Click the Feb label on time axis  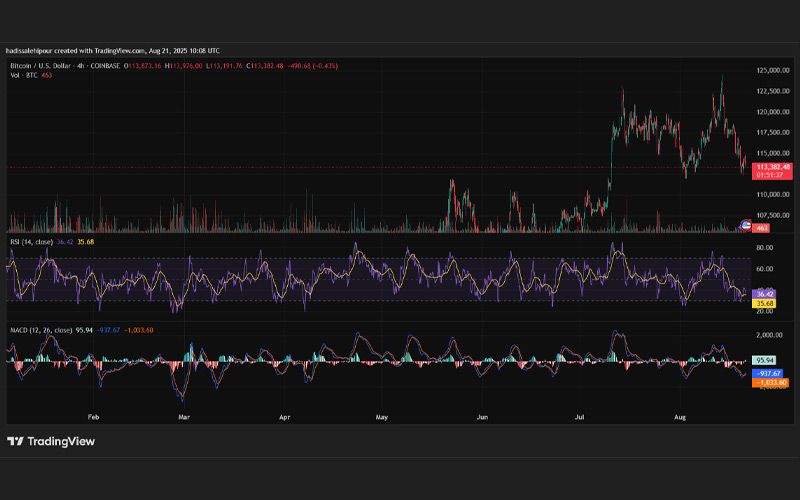point(93,417)
